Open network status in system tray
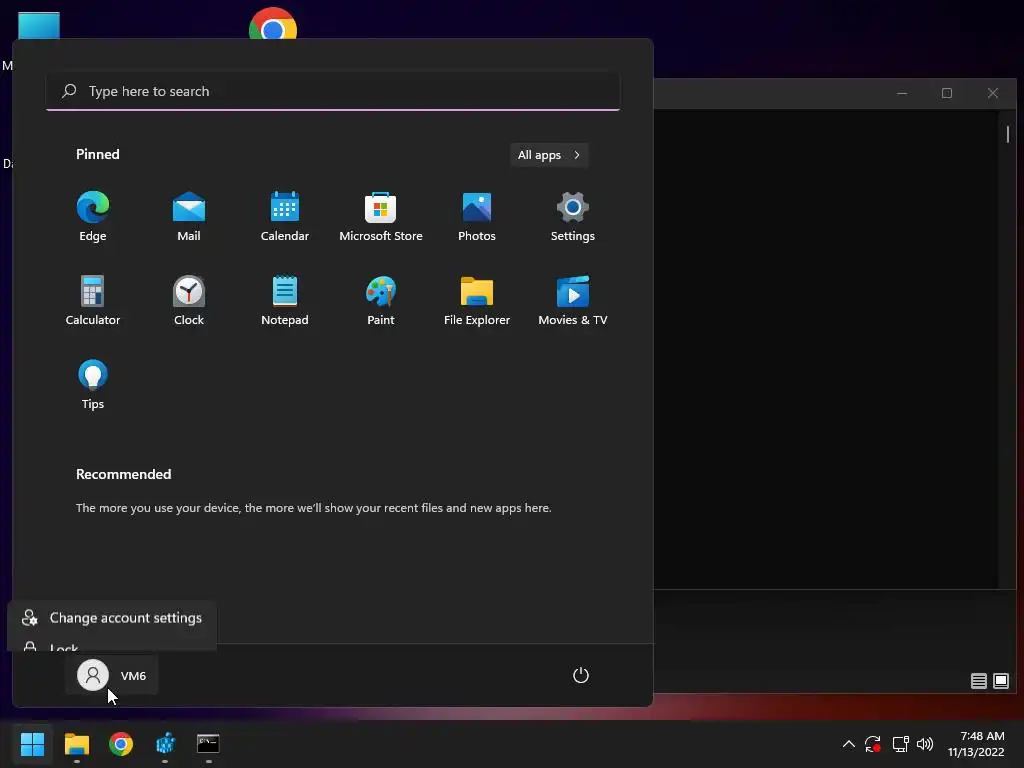Viewport: 1024px width, 768px height. 901,744
